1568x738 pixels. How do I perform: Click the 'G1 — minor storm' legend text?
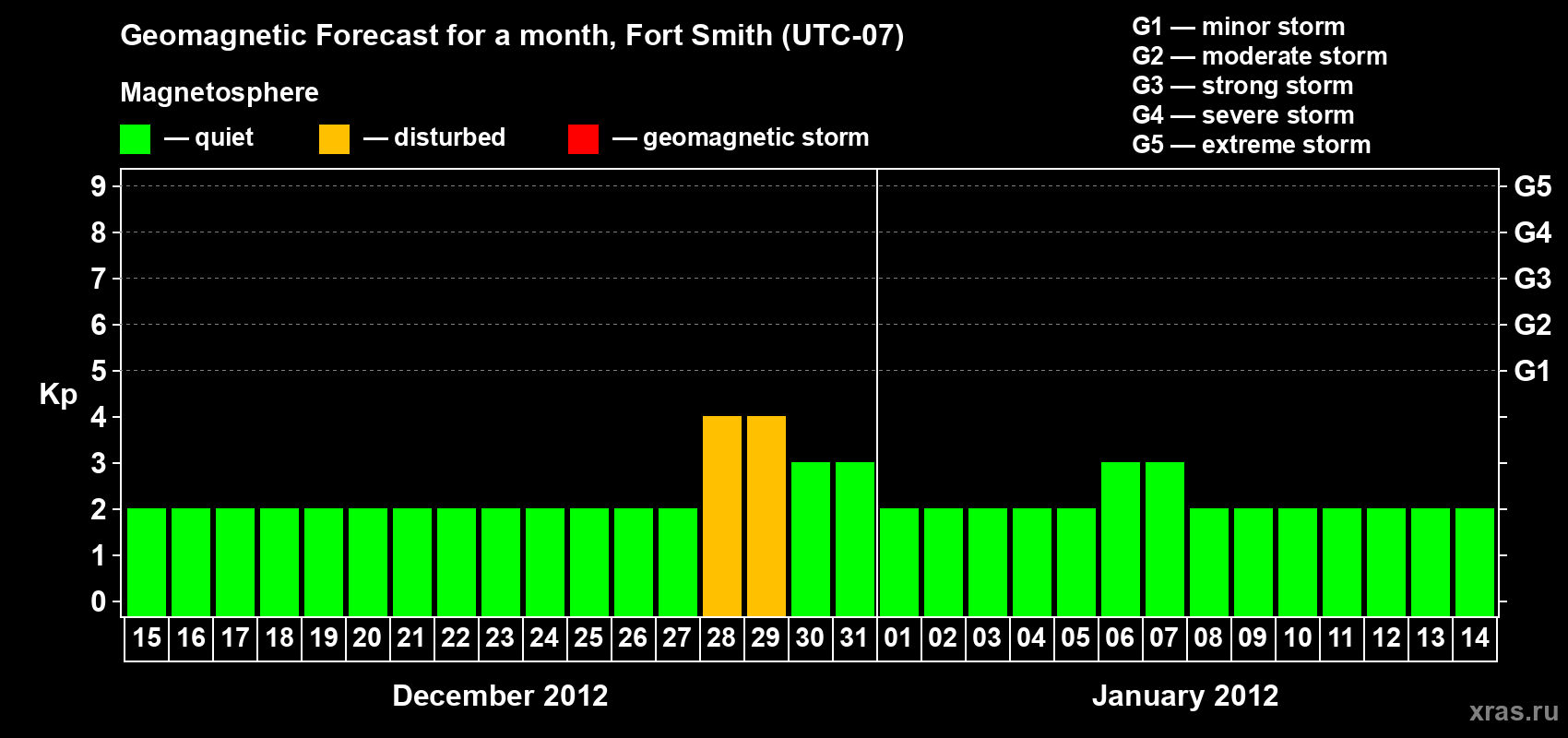pos(1239,27)
